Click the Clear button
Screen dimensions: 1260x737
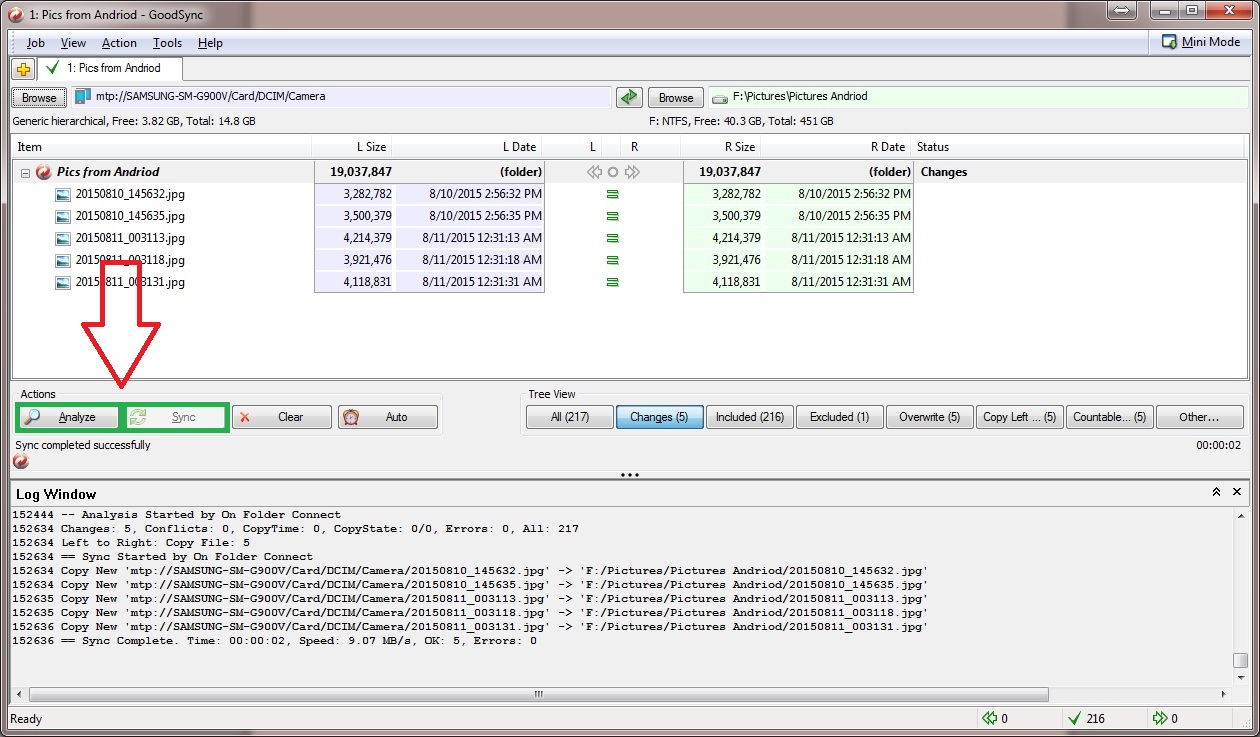coord(283,417)
